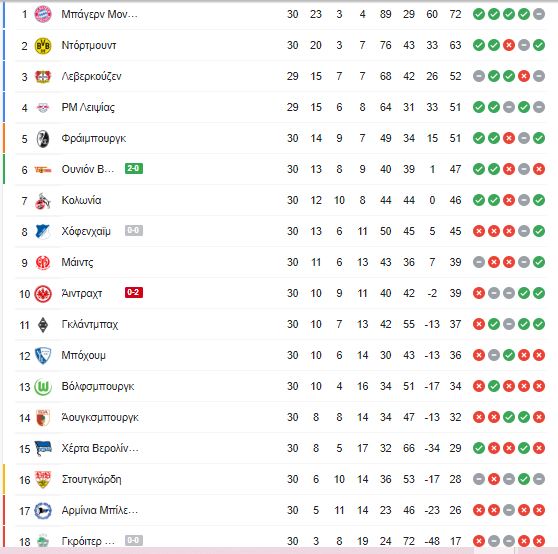
Task: Click the Hertha Berlin flag logo
Action: 43,448
